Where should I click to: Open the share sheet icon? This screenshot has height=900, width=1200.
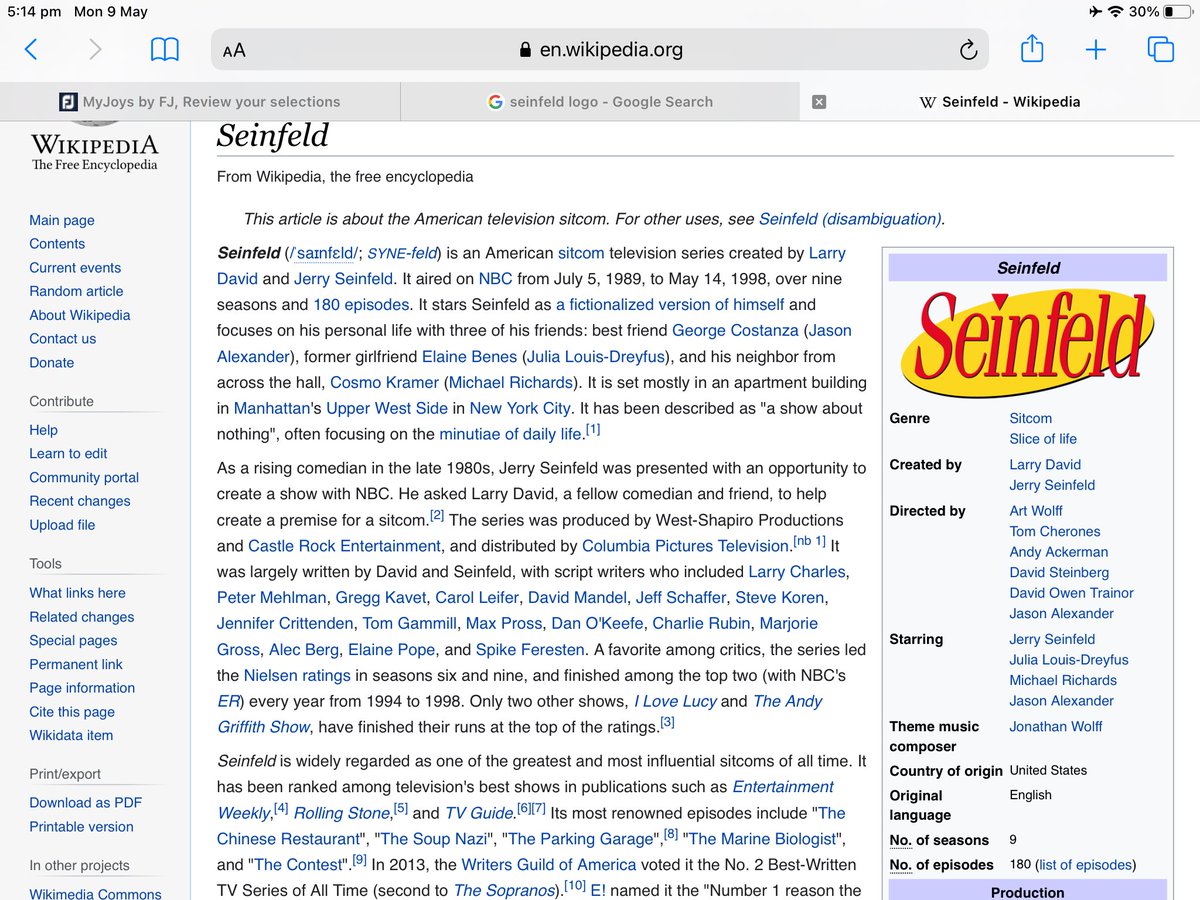[x=1032, y=48]
